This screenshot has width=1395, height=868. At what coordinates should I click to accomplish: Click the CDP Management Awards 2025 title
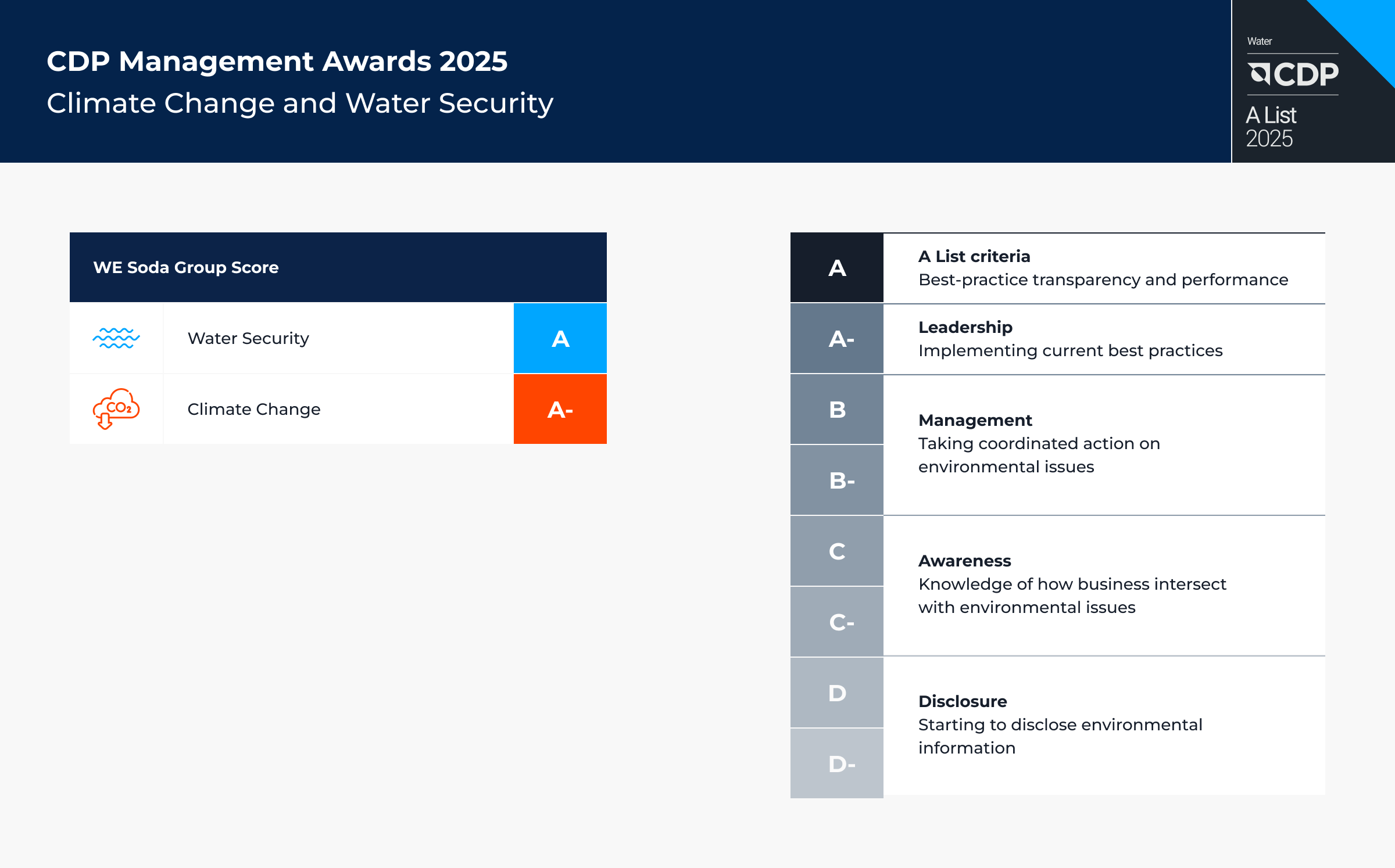[x=277, y=61]
